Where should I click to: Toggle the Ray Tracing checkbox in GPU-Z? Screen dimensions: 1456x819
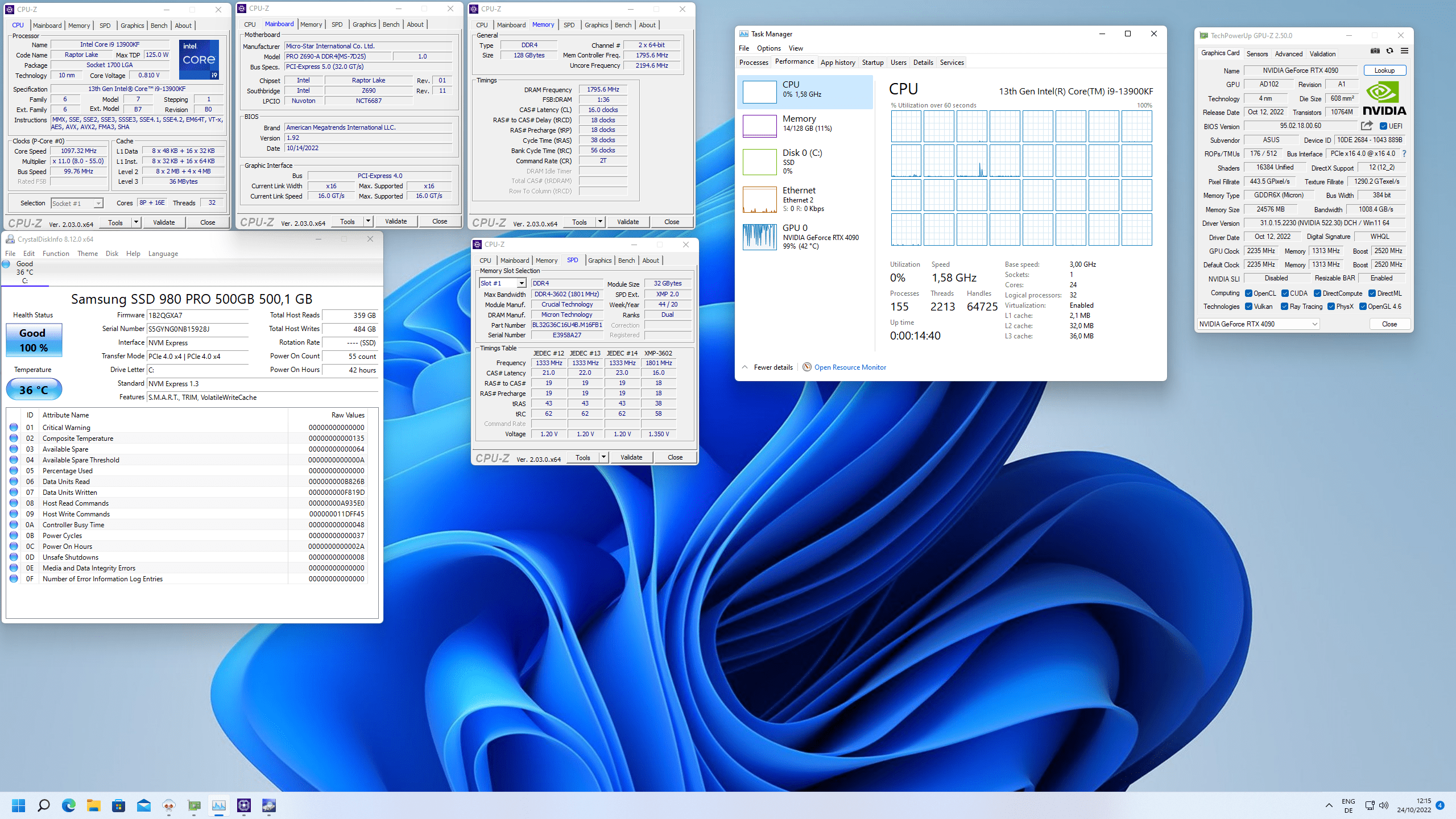point(1284,307)
